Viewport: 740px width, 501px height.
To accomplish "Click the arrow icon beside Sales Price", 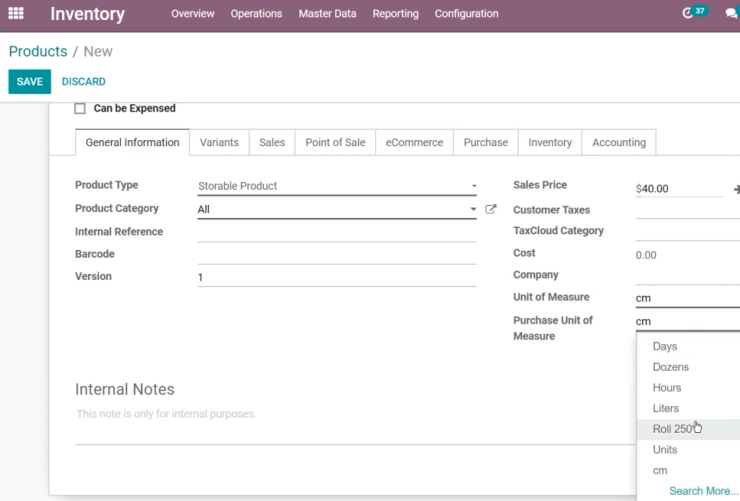I will pos(736,189).
